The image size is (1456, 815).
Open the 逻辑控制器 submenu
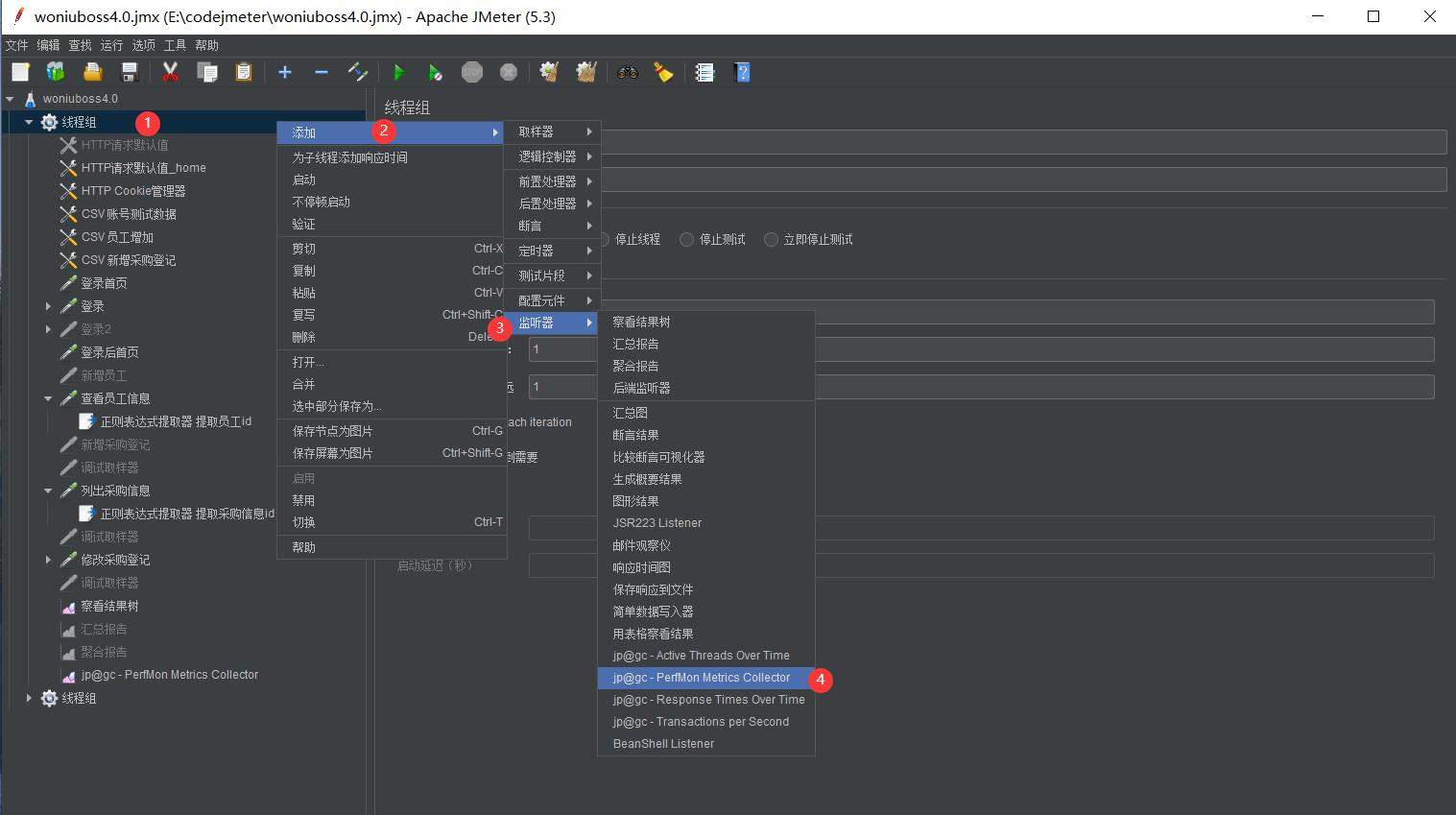click(x=552, y=156)
